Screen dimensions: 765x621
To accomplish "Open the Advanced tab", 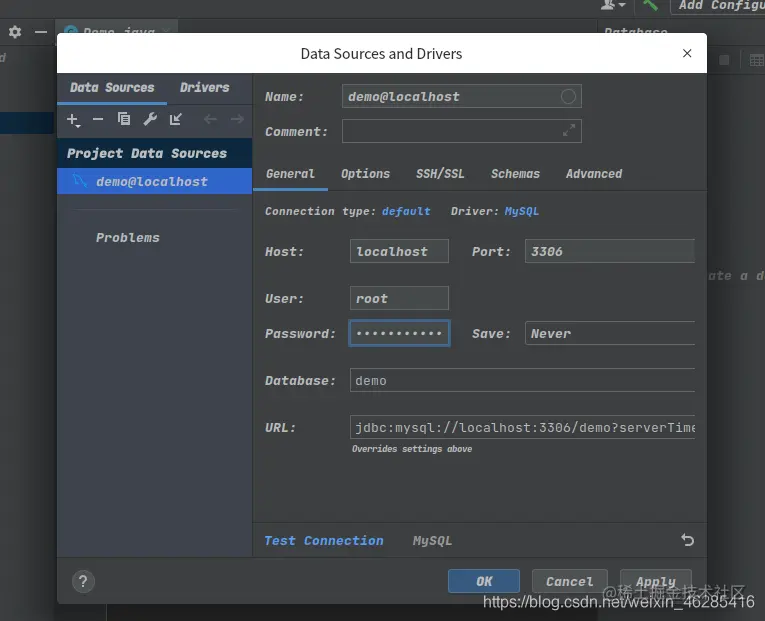I will coord(594,174).
